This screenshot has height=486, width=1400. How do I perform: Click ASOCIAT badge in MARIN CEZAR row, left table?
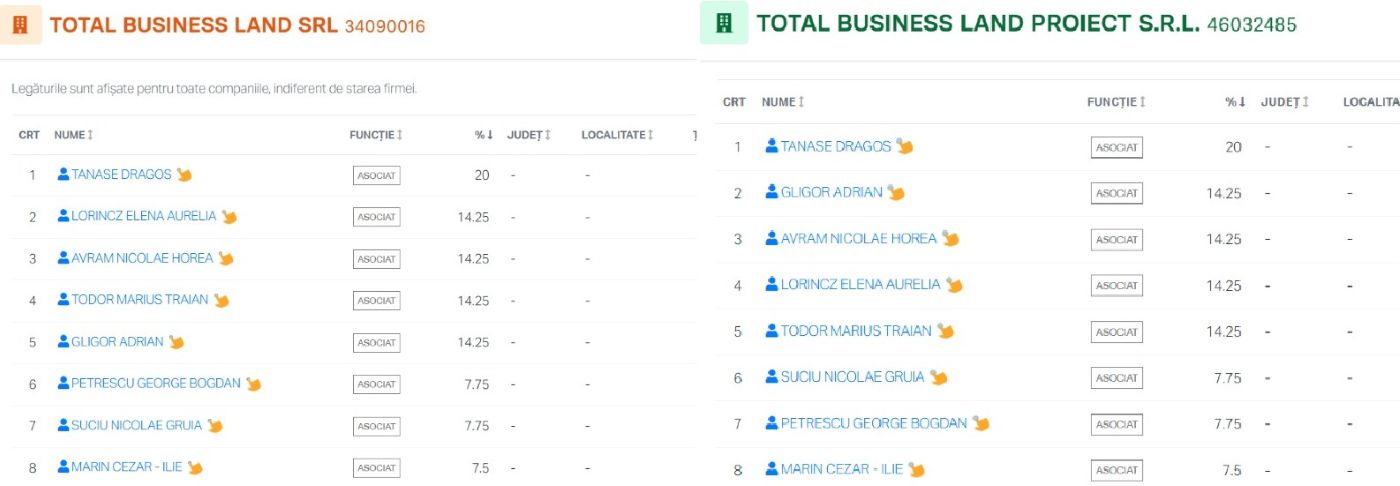coord(377,468)
